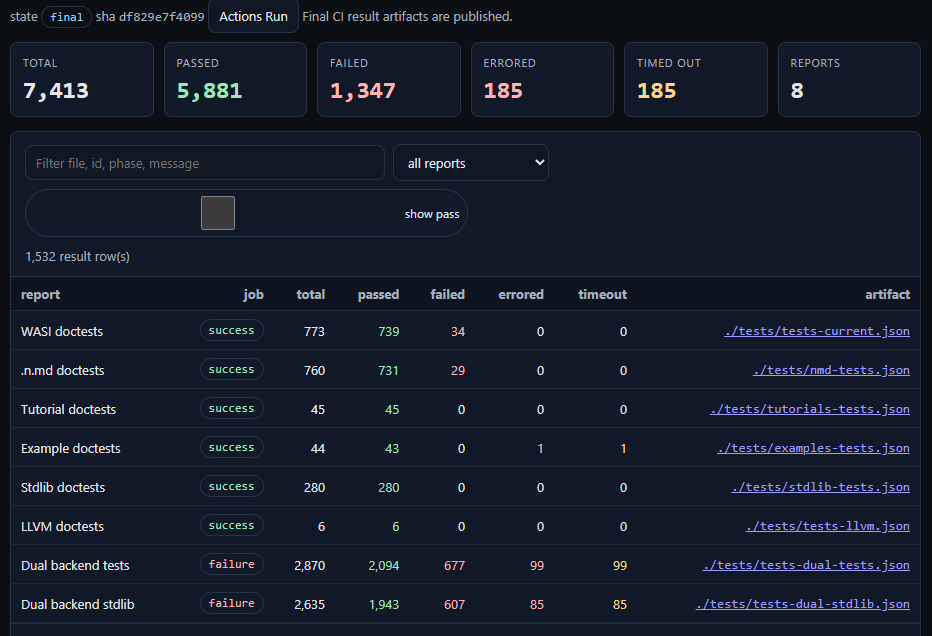Click the 'artifact' column header
The image size is (932, 636).
tap(887, 295)
